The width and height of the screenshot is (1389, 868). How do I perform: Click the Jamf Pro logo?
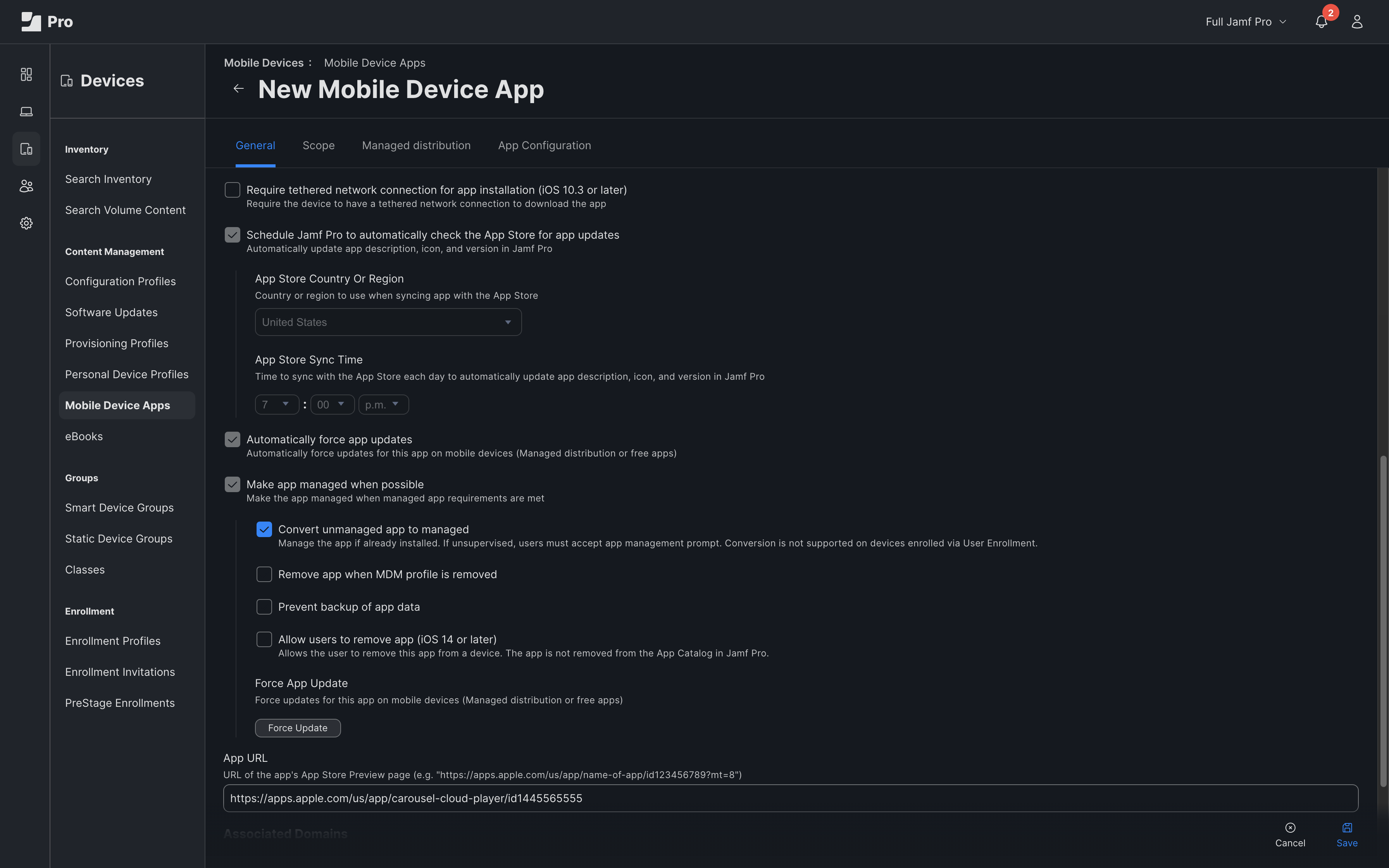point(47,22)
